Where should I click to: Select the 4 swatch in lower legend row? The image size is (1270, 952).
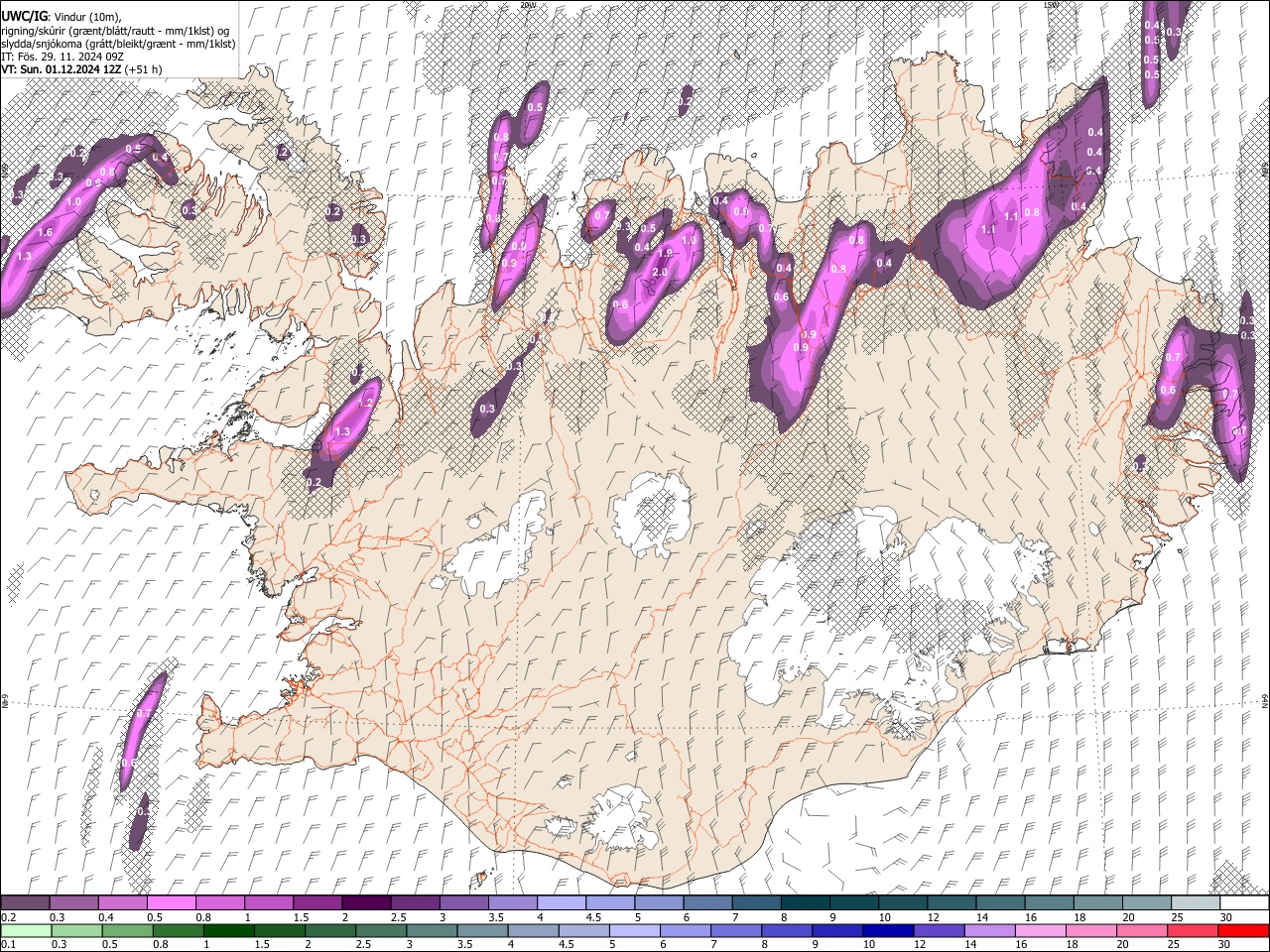[533, 930]
